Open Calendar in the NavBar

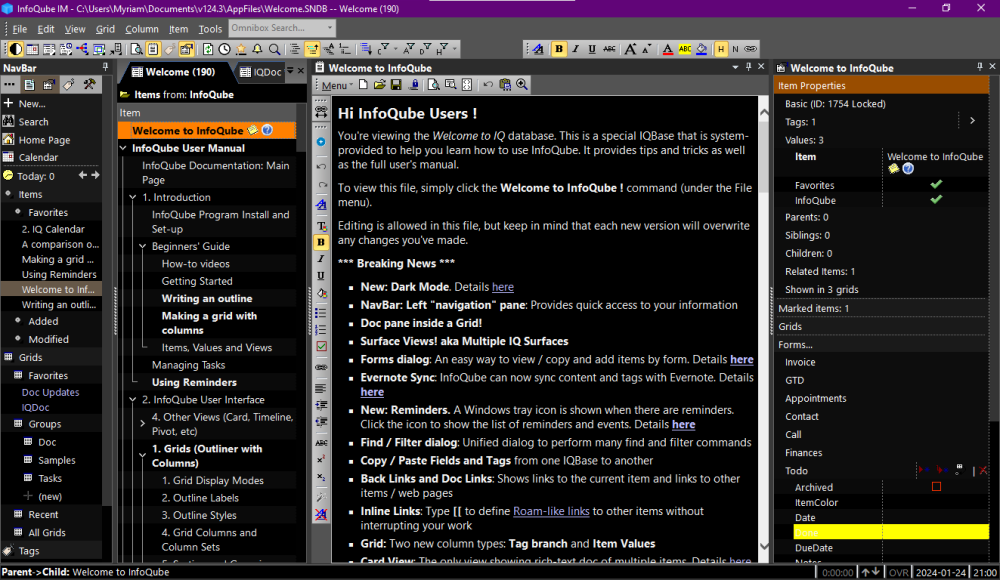(x=38, y=157)
